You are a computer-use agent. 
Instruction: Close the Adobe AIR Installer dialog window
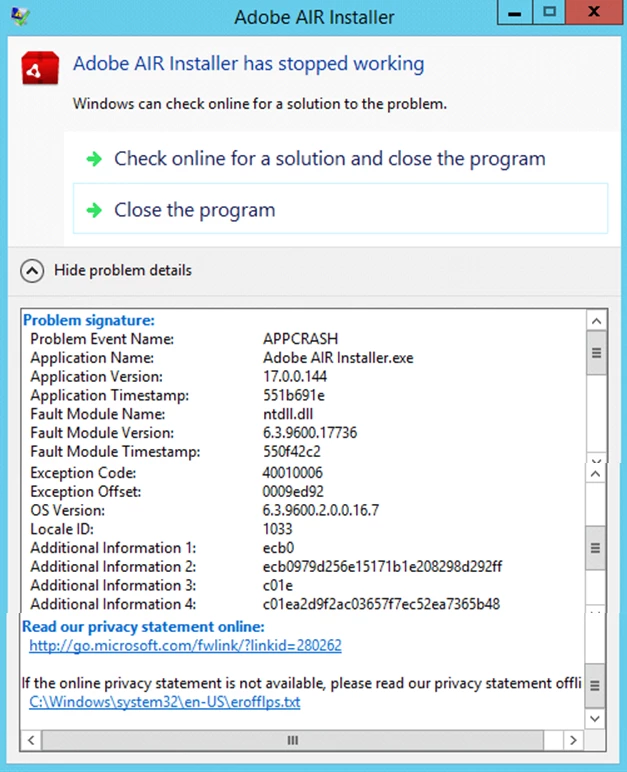pos(594,13)
